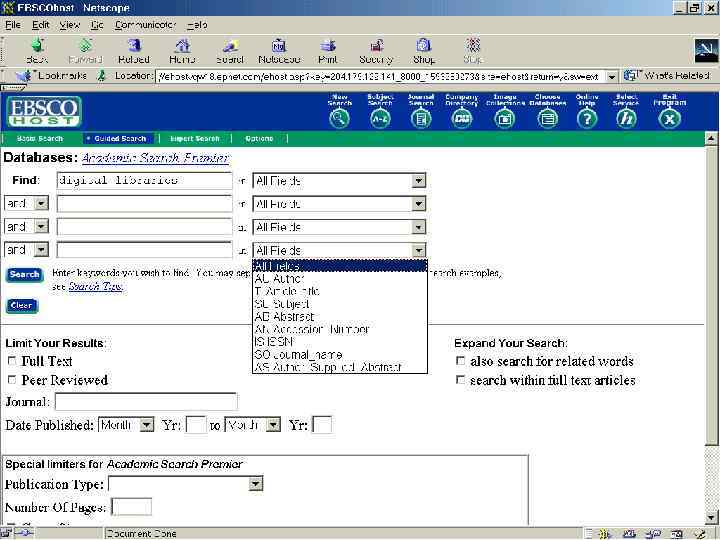Click the page vertical scrollbar down arrow
Screen dimensions: 720x540
711,517
